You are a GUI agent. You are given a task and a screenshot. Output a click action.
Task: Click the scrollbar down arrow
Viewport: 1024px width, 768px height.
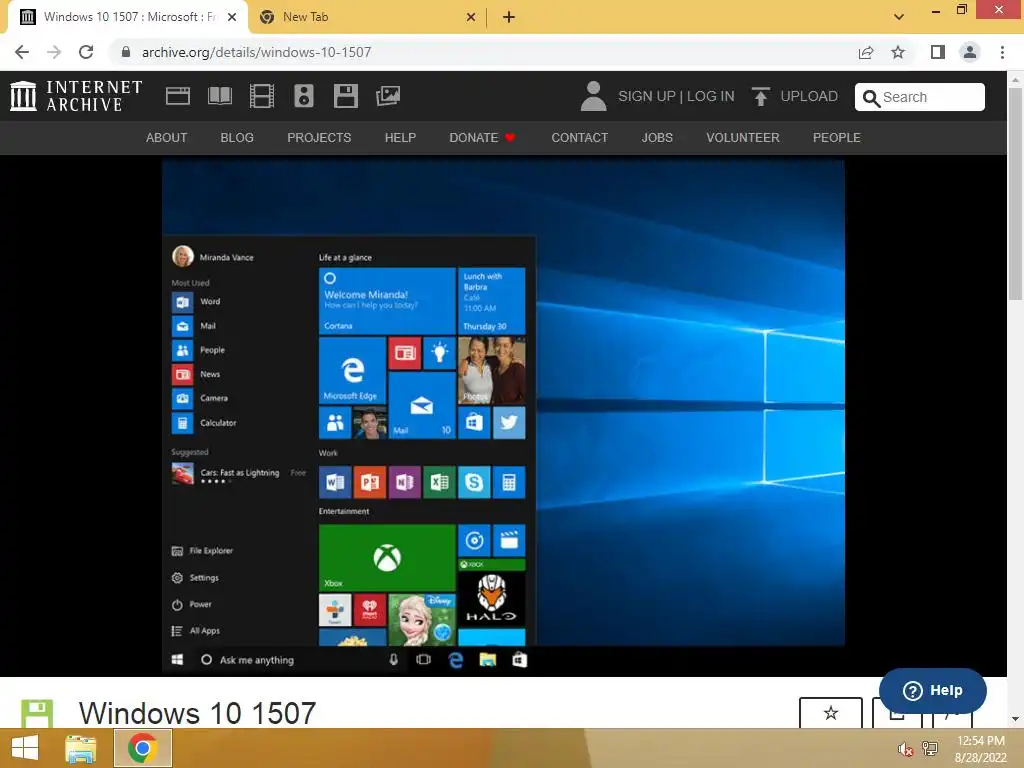tap(1015, 719)
